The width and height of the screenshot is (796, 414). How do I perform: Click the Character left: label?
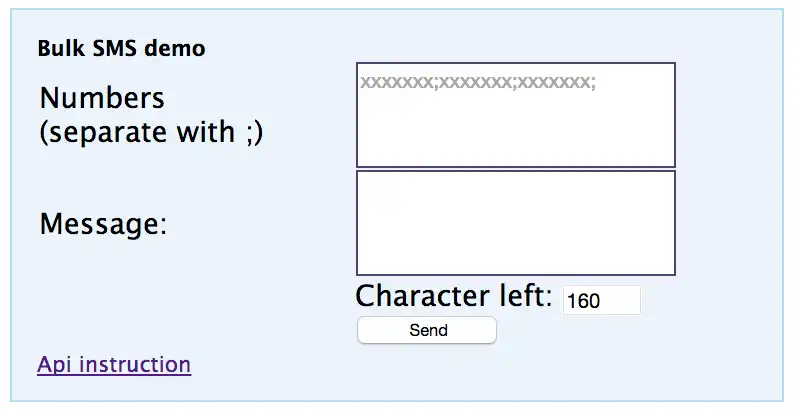(454, 296)
